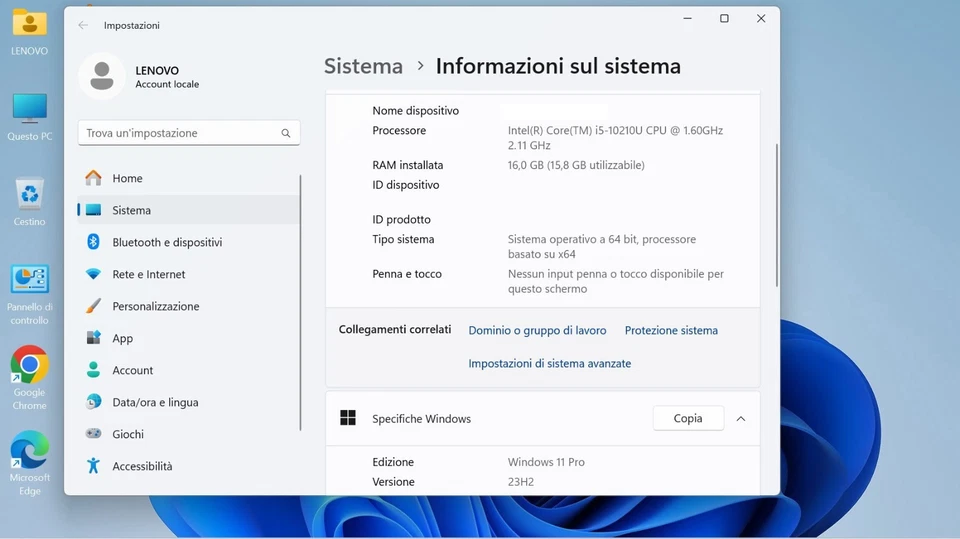Select the Windows 11 Pro edition text
960x539 pixels.
[546, 462]
